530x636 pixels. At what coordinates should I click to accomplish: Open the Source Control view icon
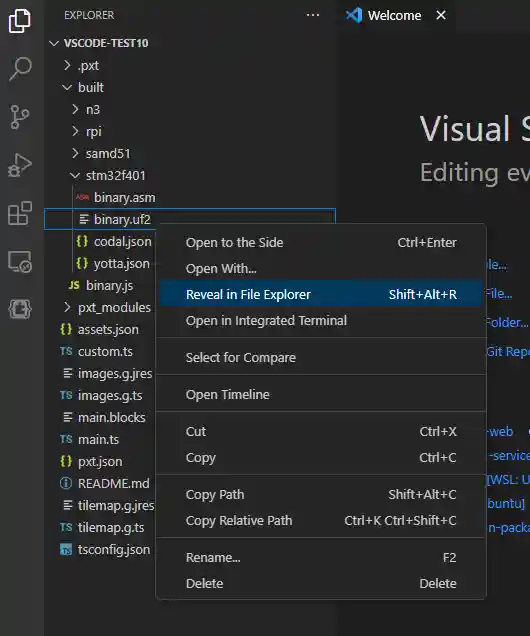coord(19,117)
